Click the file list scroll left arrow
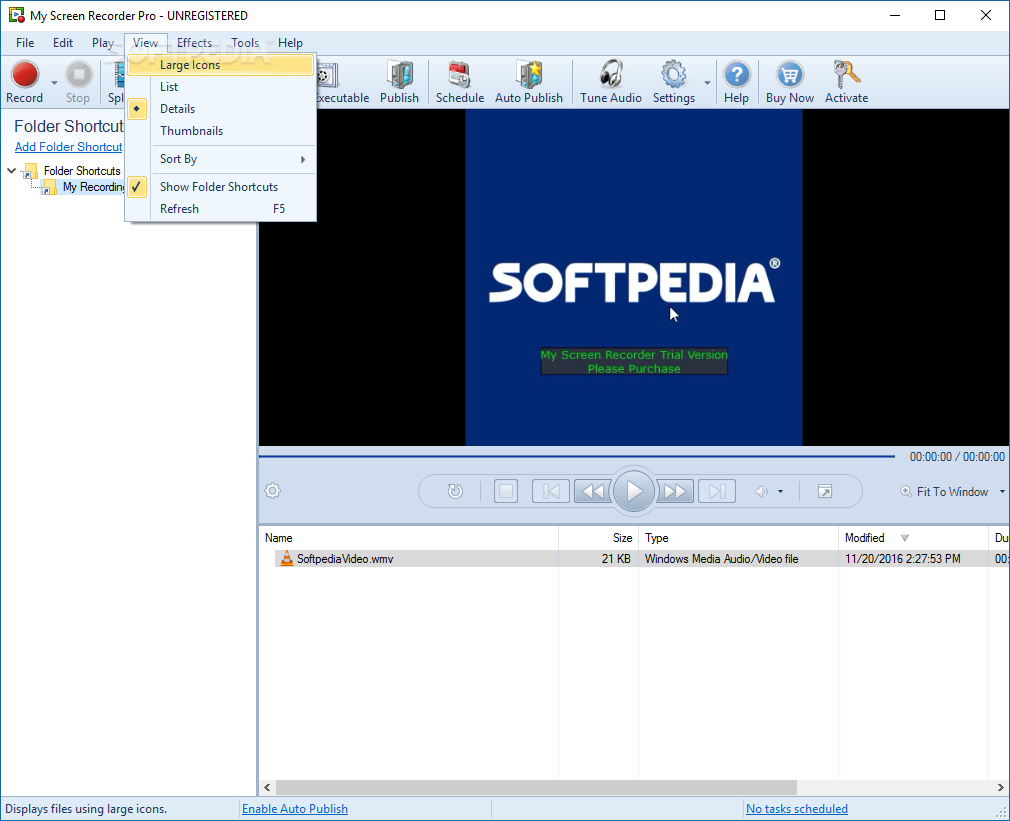 267,787
